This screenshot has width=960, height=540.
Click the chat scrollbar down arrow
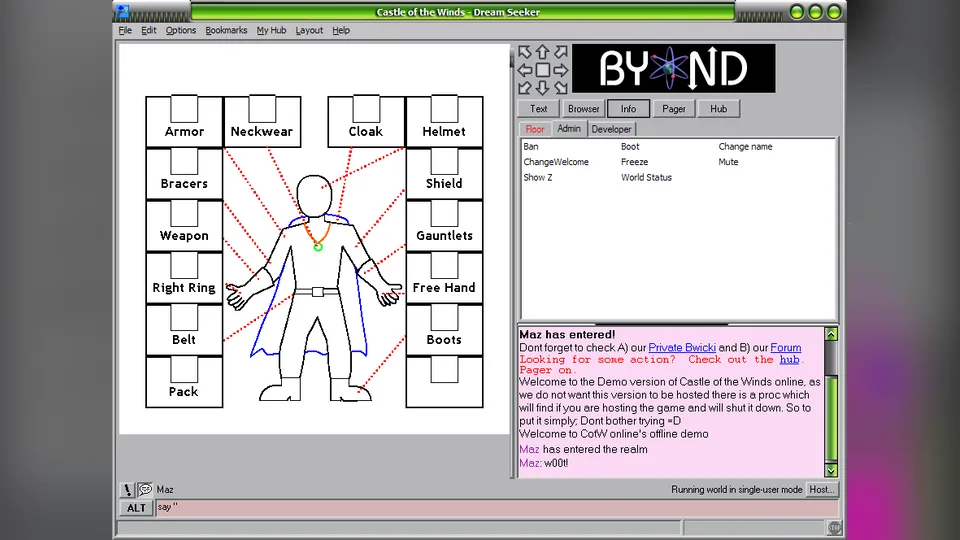tap(831, 470)
